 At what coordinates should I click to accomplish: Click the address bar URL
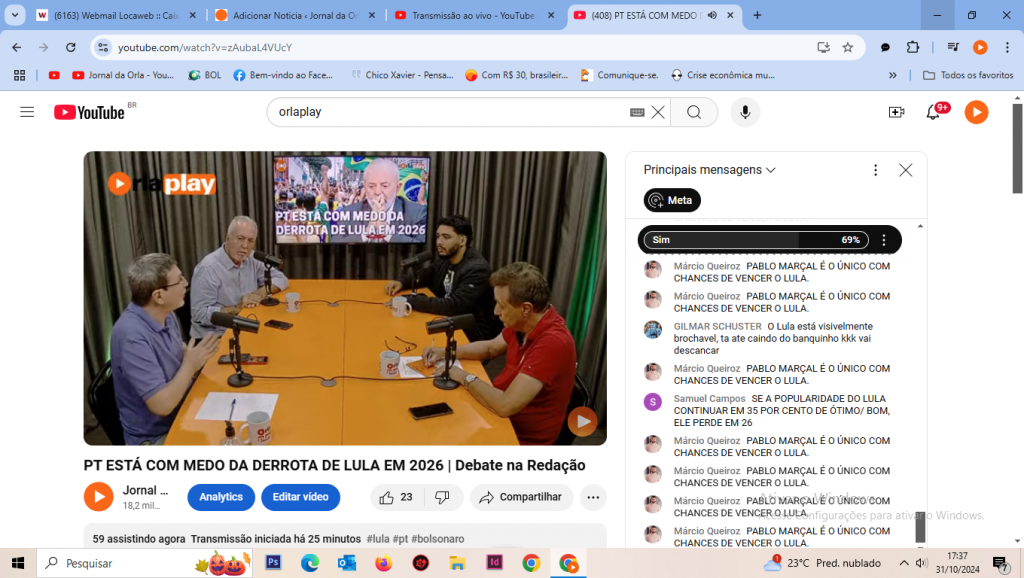(x=204, y=48)
